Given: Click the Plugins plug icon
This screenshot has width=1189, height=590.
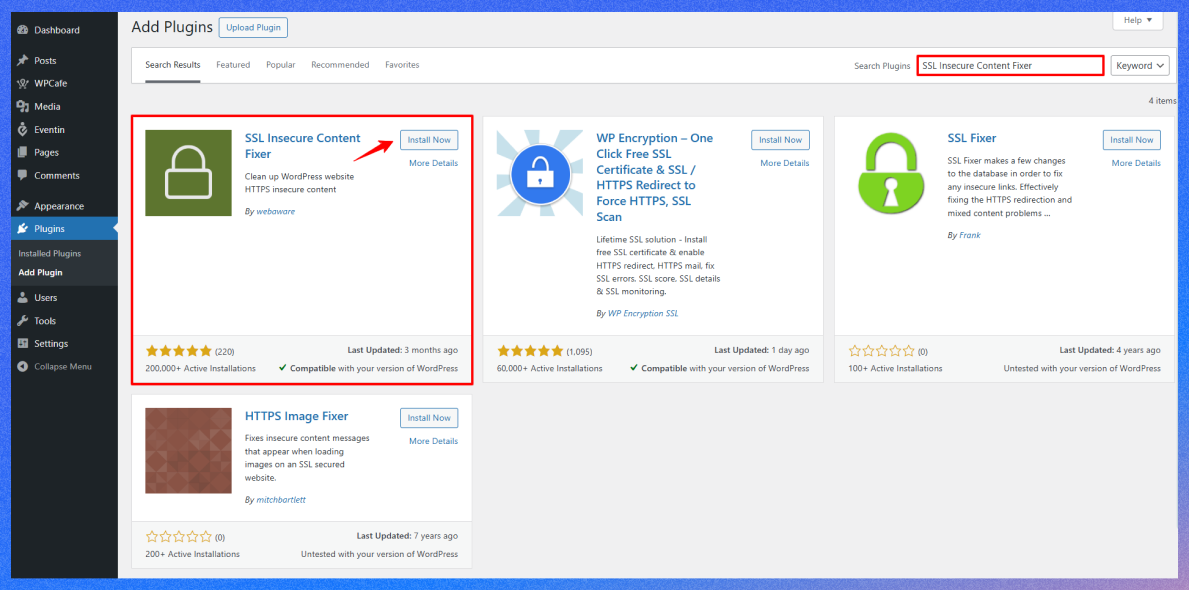Looking at the screenshot, I should coord(23,229).
